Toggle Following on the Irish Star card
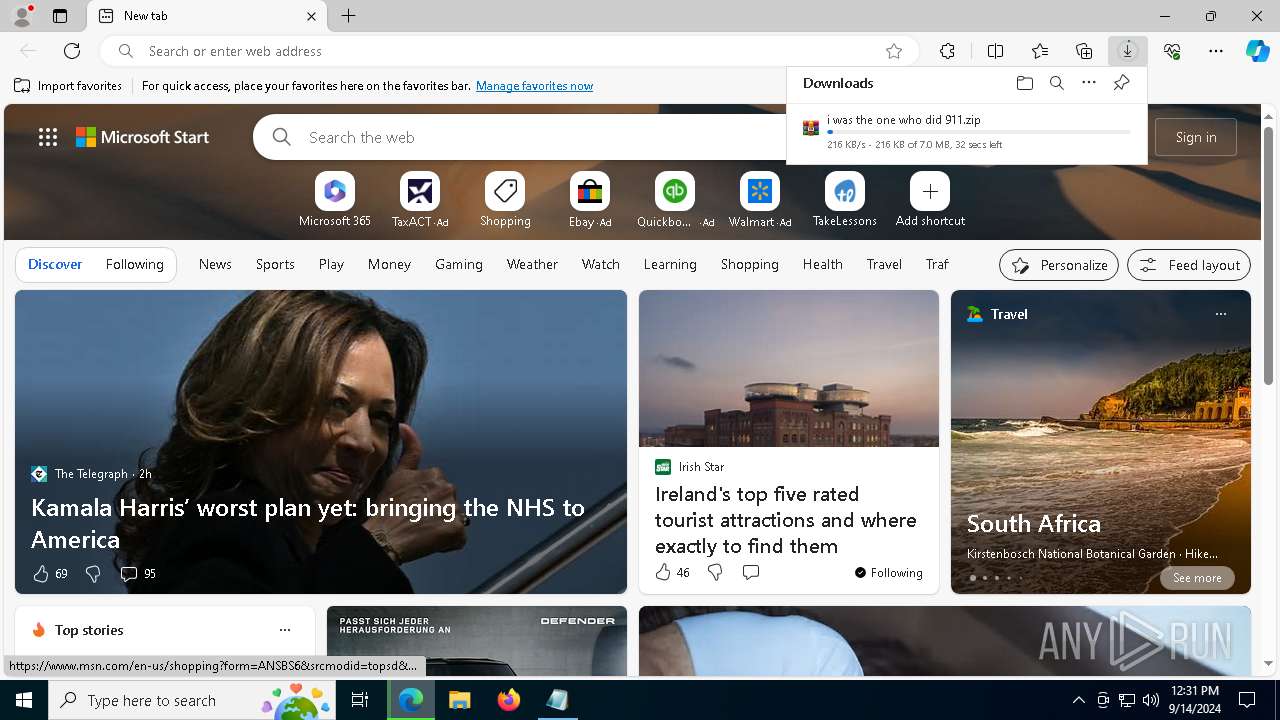Viewport: 1280px width, 720px height. tap(889, 573)
